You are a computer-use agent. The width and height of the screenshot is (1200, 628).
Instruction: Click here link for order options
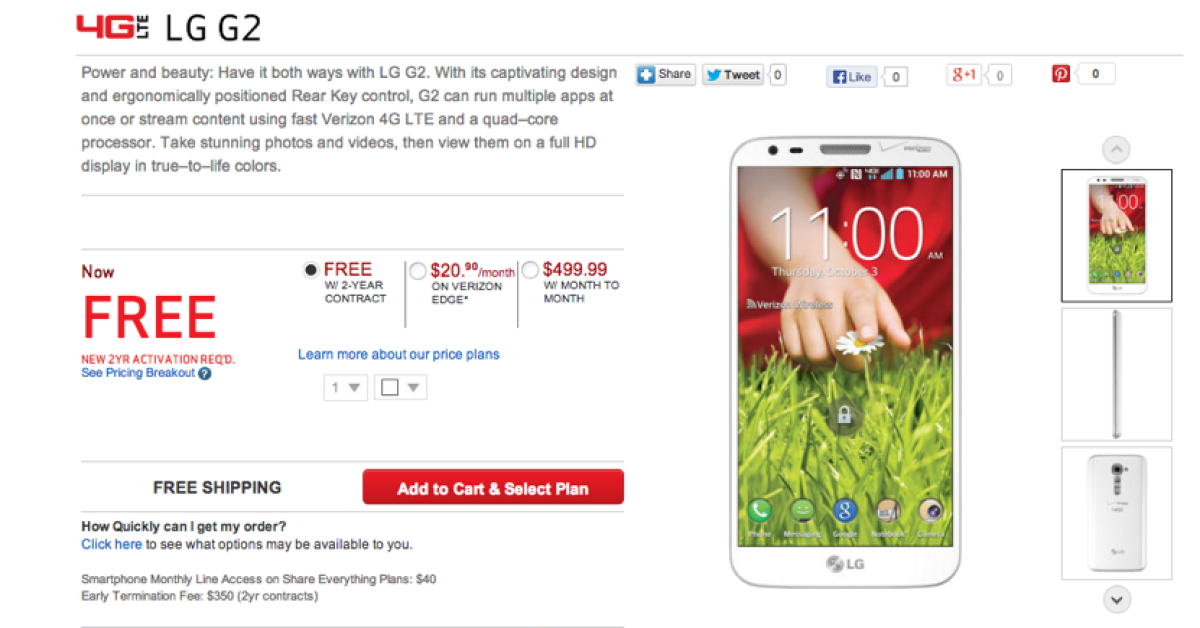[112, 545]
